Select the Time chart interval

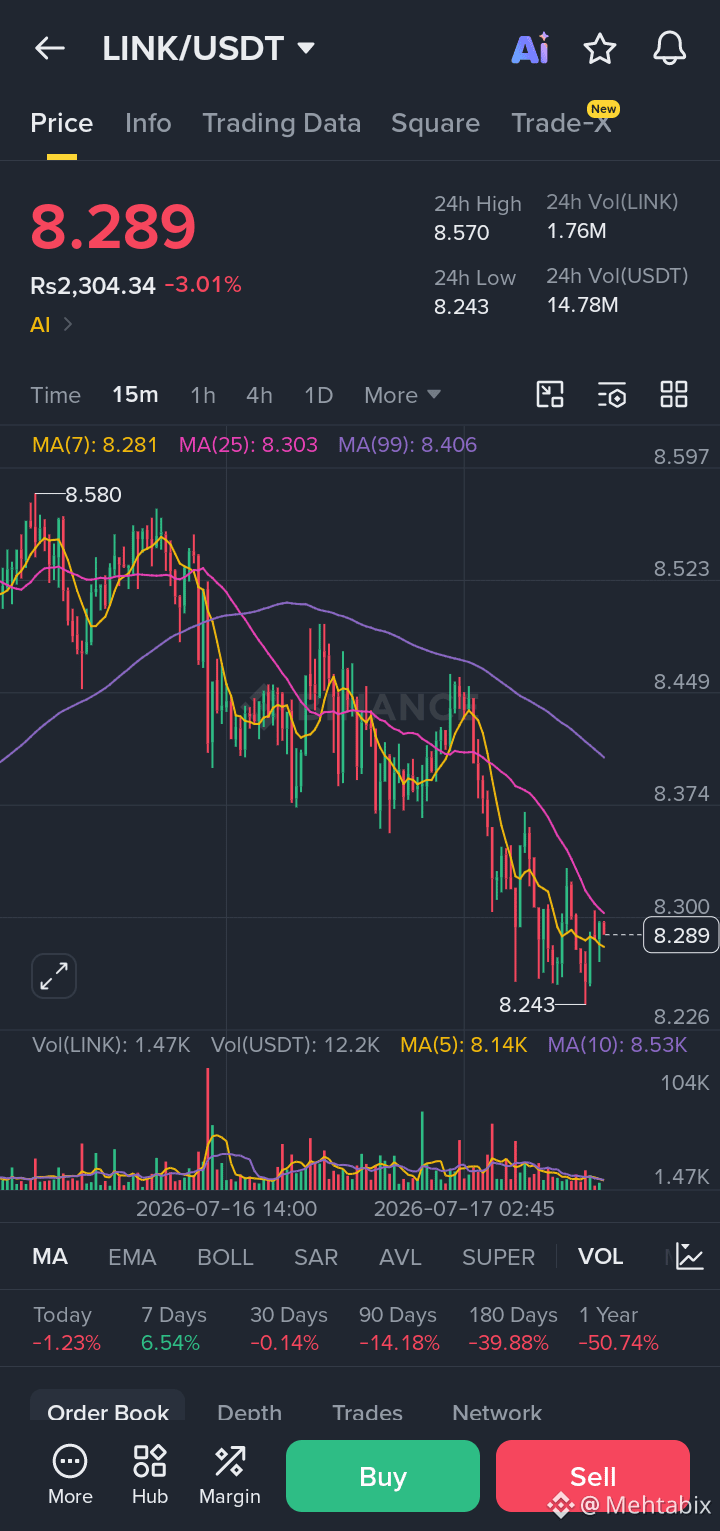(56, 395)
